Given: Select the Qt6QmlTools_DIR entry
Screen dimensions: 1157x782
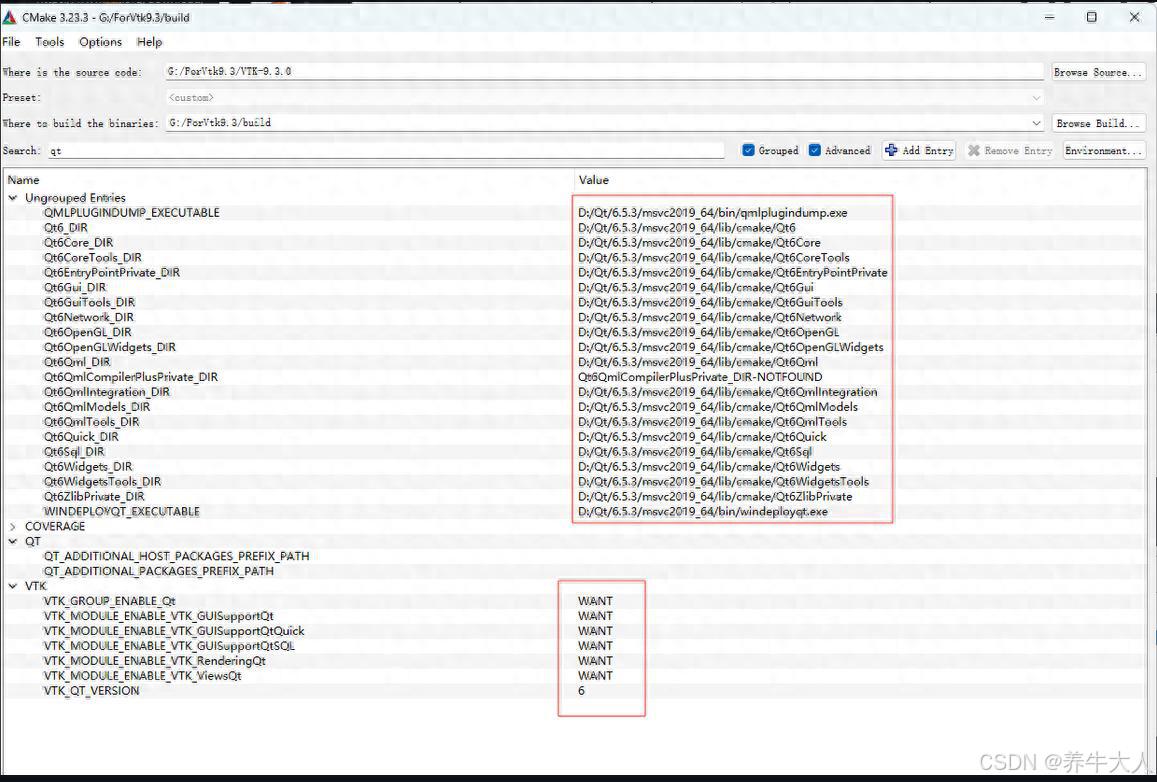Looking at the screenshot, I should click(x=91, y=422).
